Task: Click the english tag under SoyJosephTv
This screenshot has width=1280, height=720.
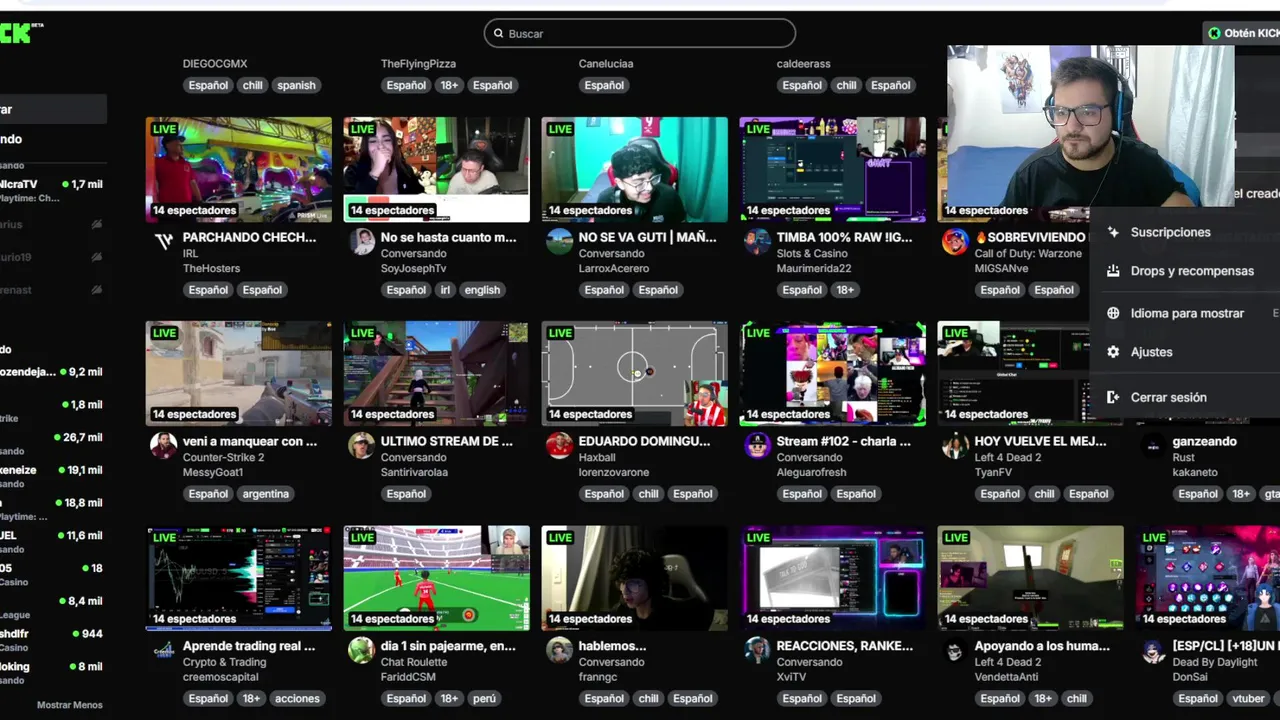Action: (x=482, y=290)
